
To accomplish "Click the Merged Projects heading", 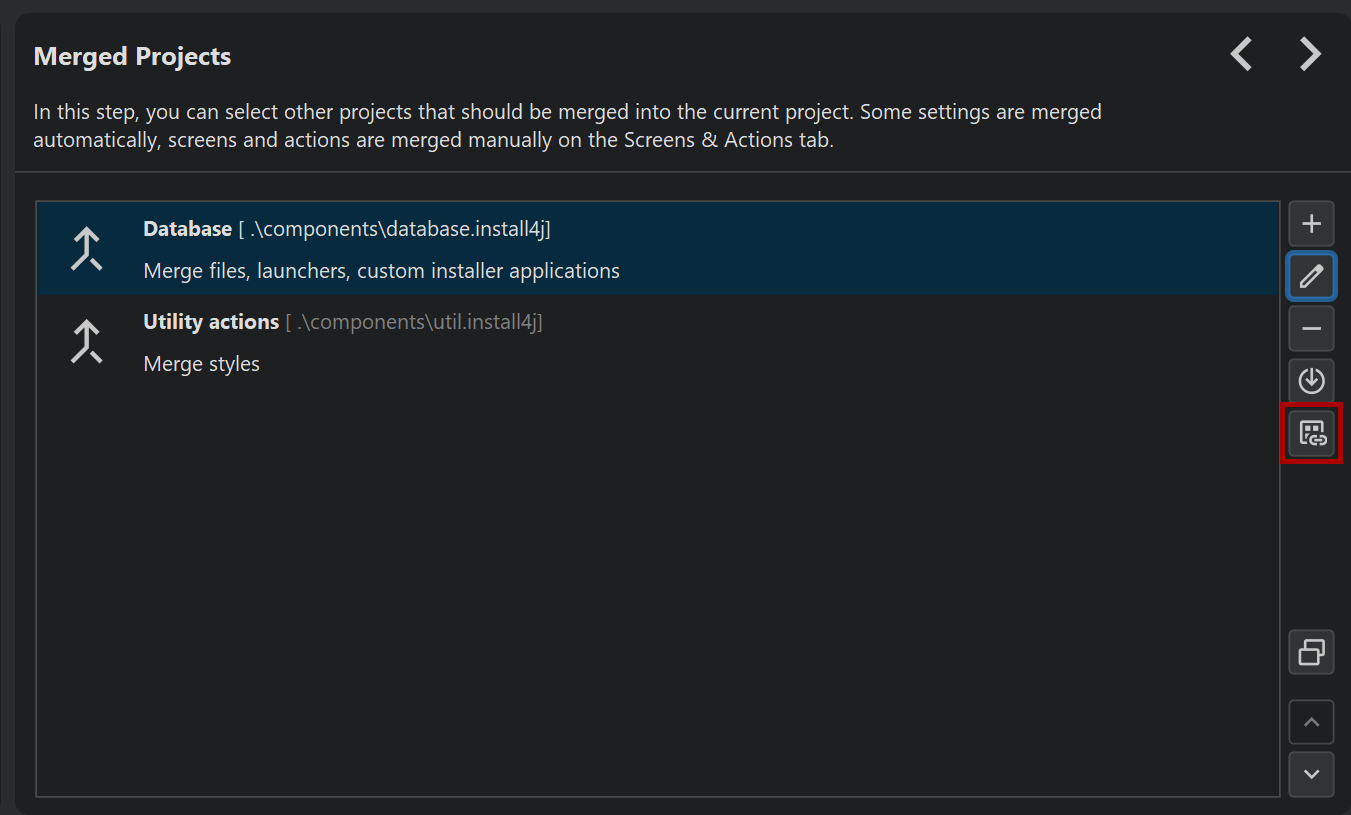I will point(132,57).
